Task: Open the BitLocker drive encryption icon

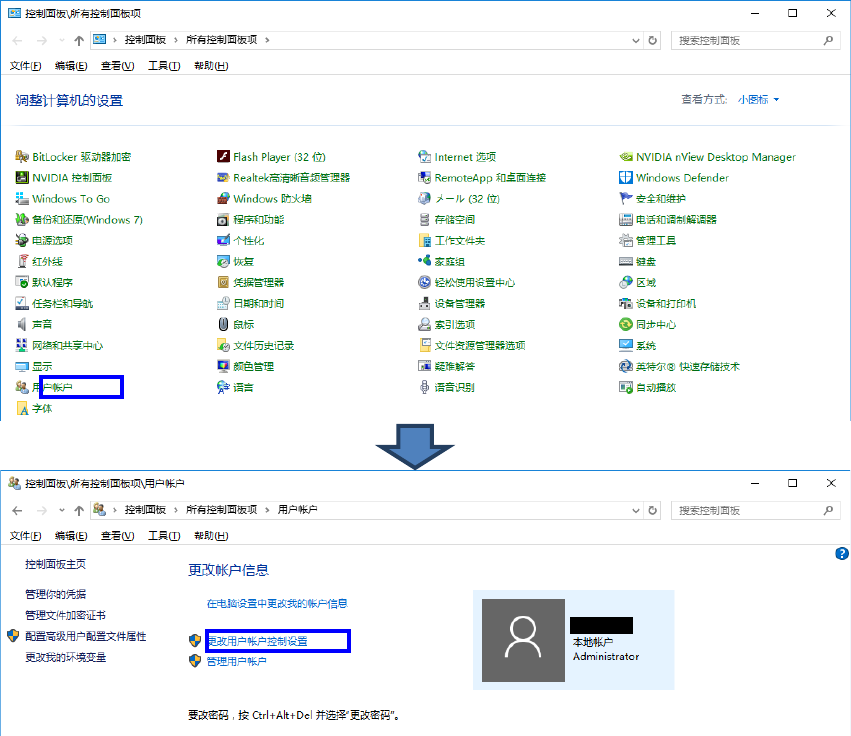Action: pos(22,157)
